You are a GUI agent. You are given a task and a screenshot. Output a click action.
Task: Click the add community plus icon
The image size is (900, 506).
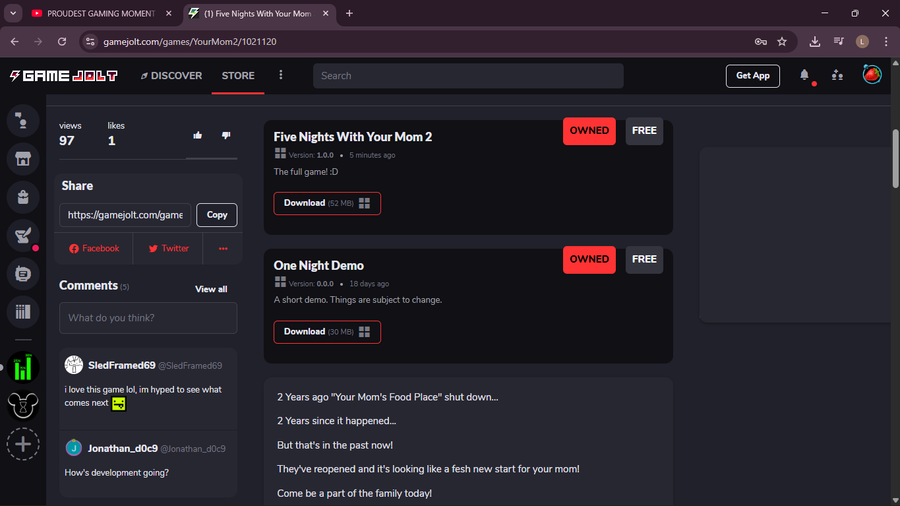[x=23, y=444]
